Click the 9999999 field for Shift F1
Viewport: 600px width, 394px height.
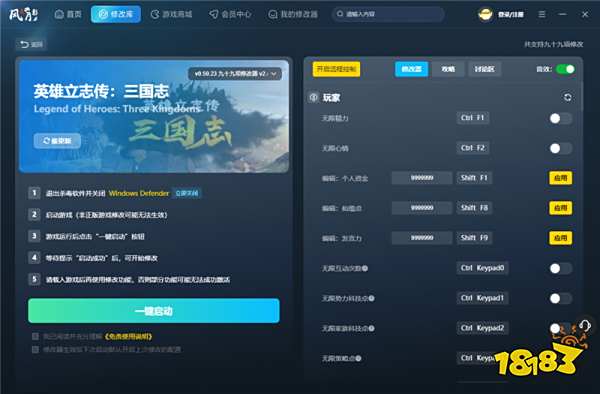(x=422, y=178)
